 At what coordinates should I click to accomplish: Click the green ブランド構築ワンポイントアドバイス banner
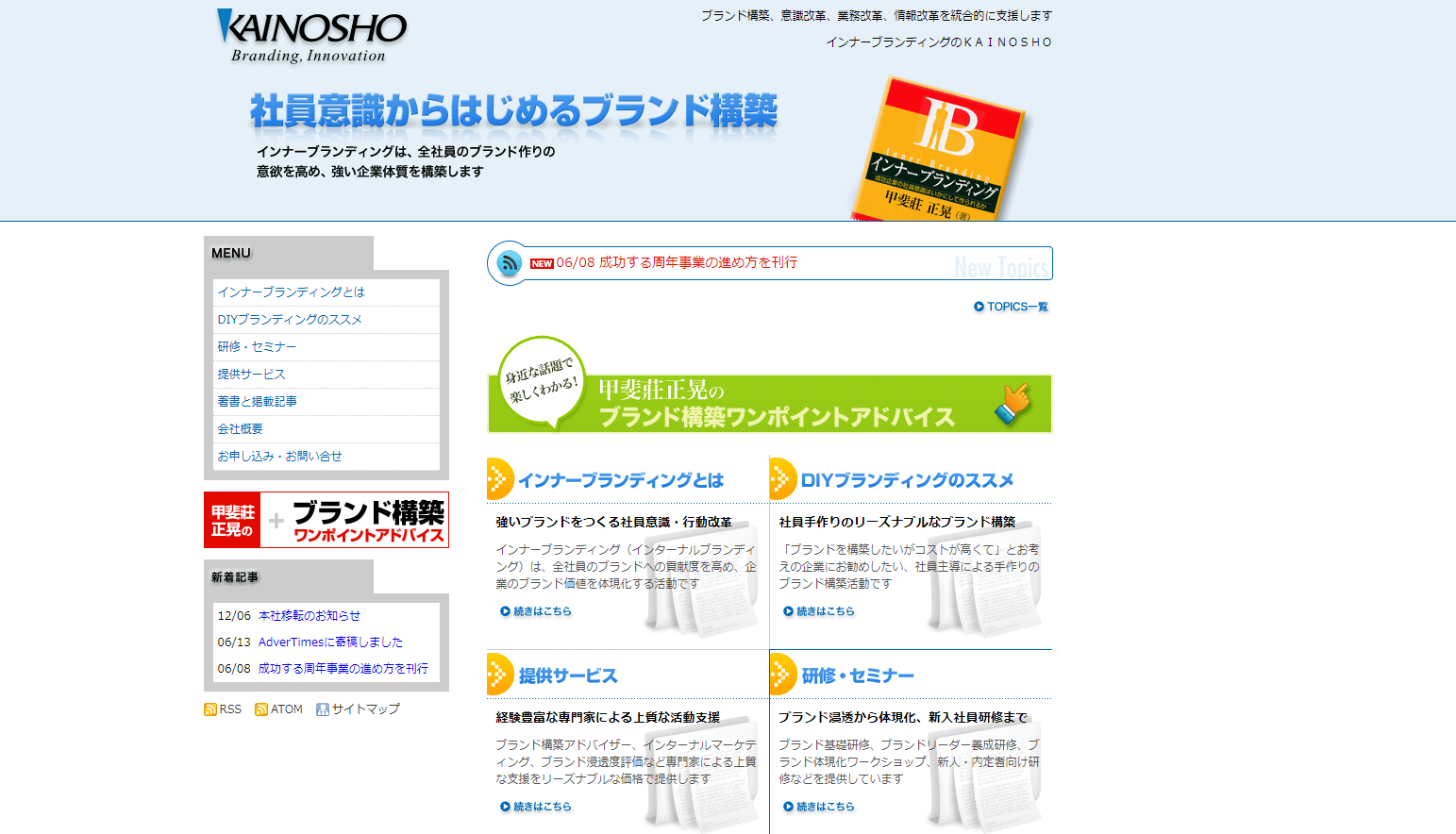(769, 385)
